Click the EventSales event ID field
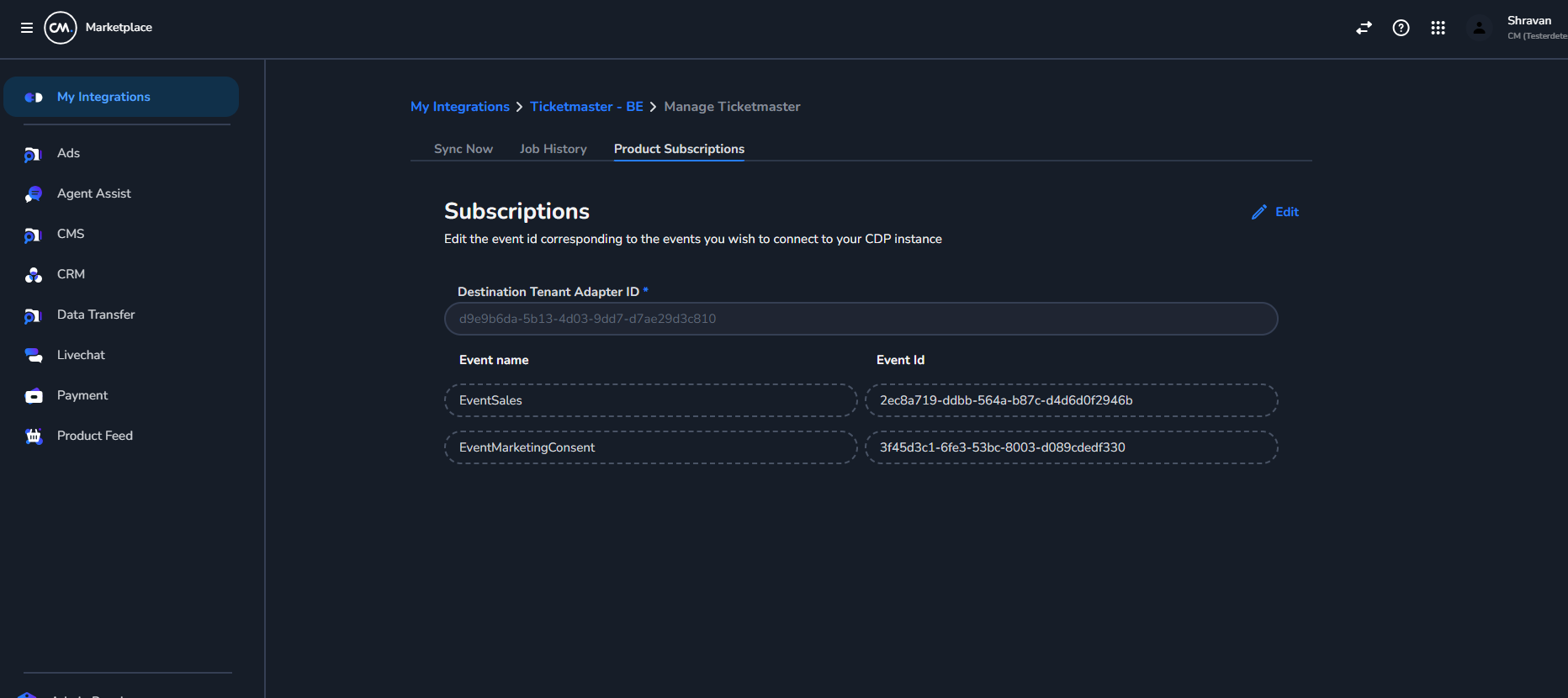1568x698 pixels. [1072, 400]
